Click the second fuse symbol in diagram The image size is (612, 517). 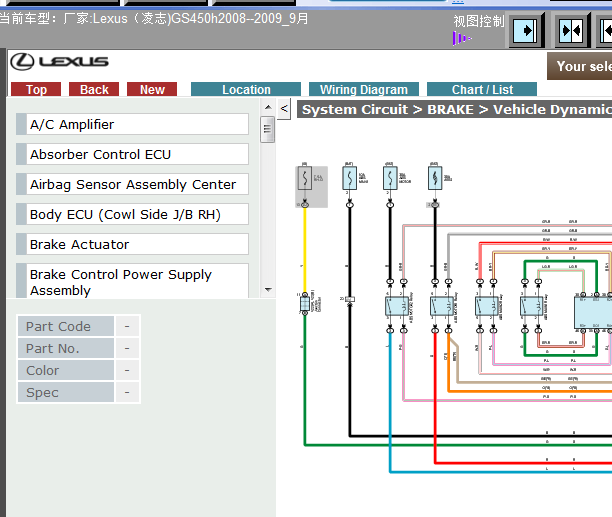(x=350, y=178)
